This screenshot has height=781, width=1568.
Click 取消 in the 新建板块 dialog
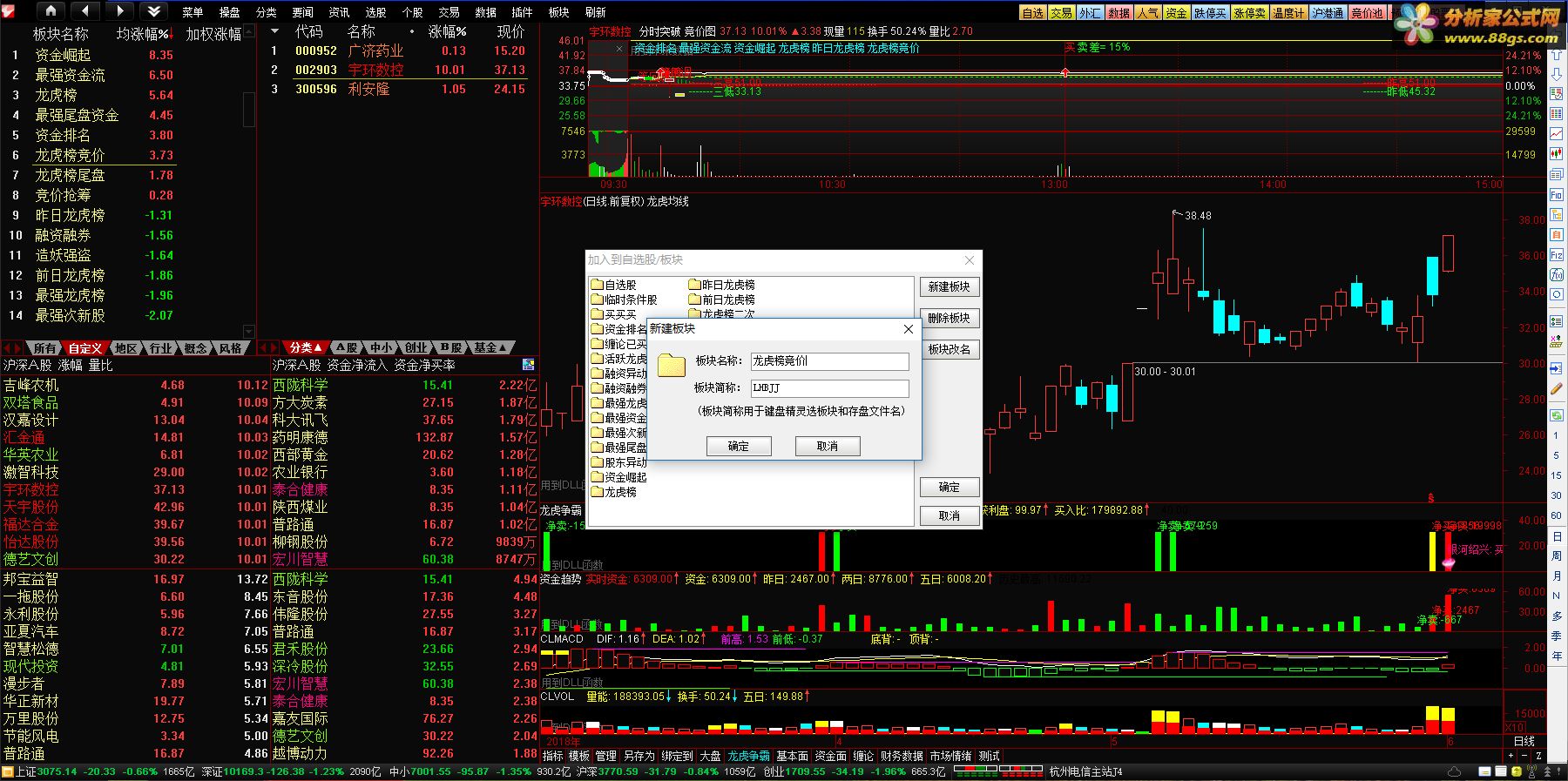tap(828, 446)
